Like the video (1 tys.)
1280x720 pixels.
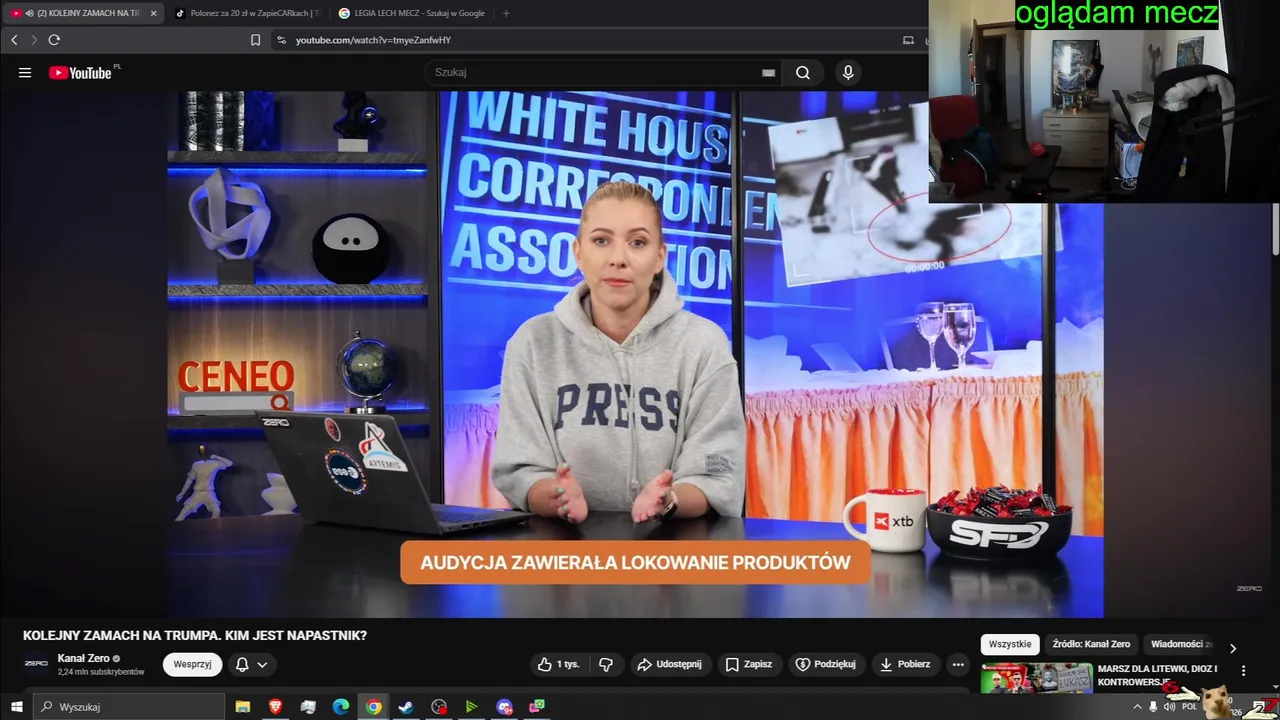(558, 664)
